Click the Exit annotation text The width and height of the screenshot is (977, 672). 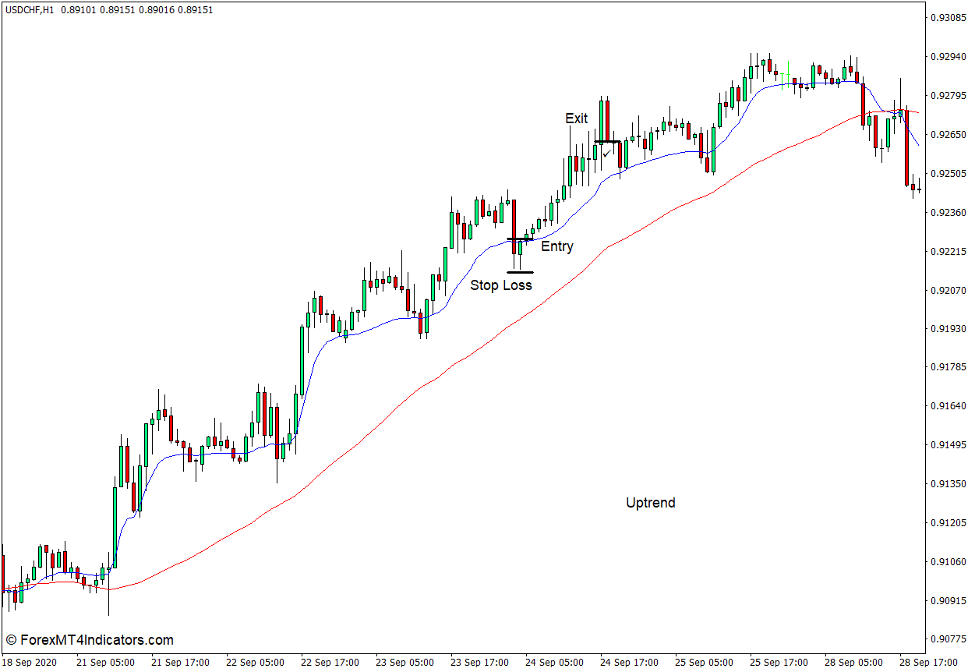coord(577,120)
